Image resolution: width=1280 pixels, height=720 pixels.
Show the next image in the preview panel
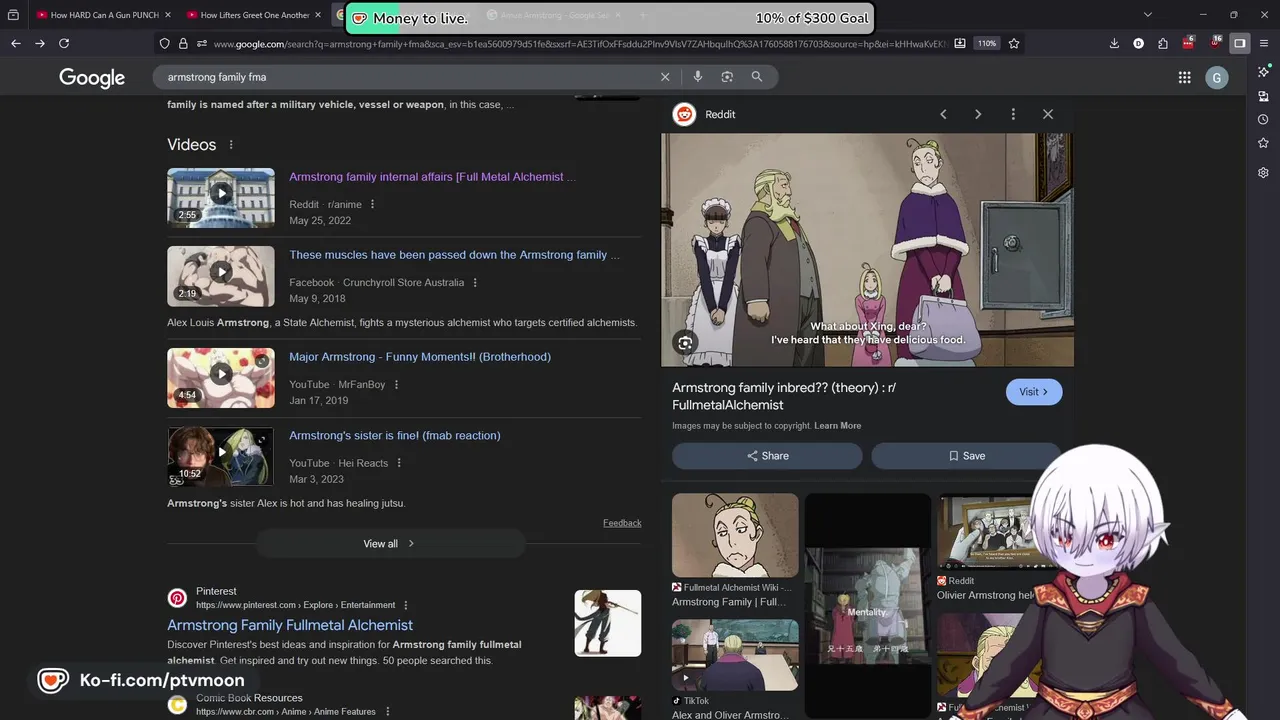click(x=978, y=114)
